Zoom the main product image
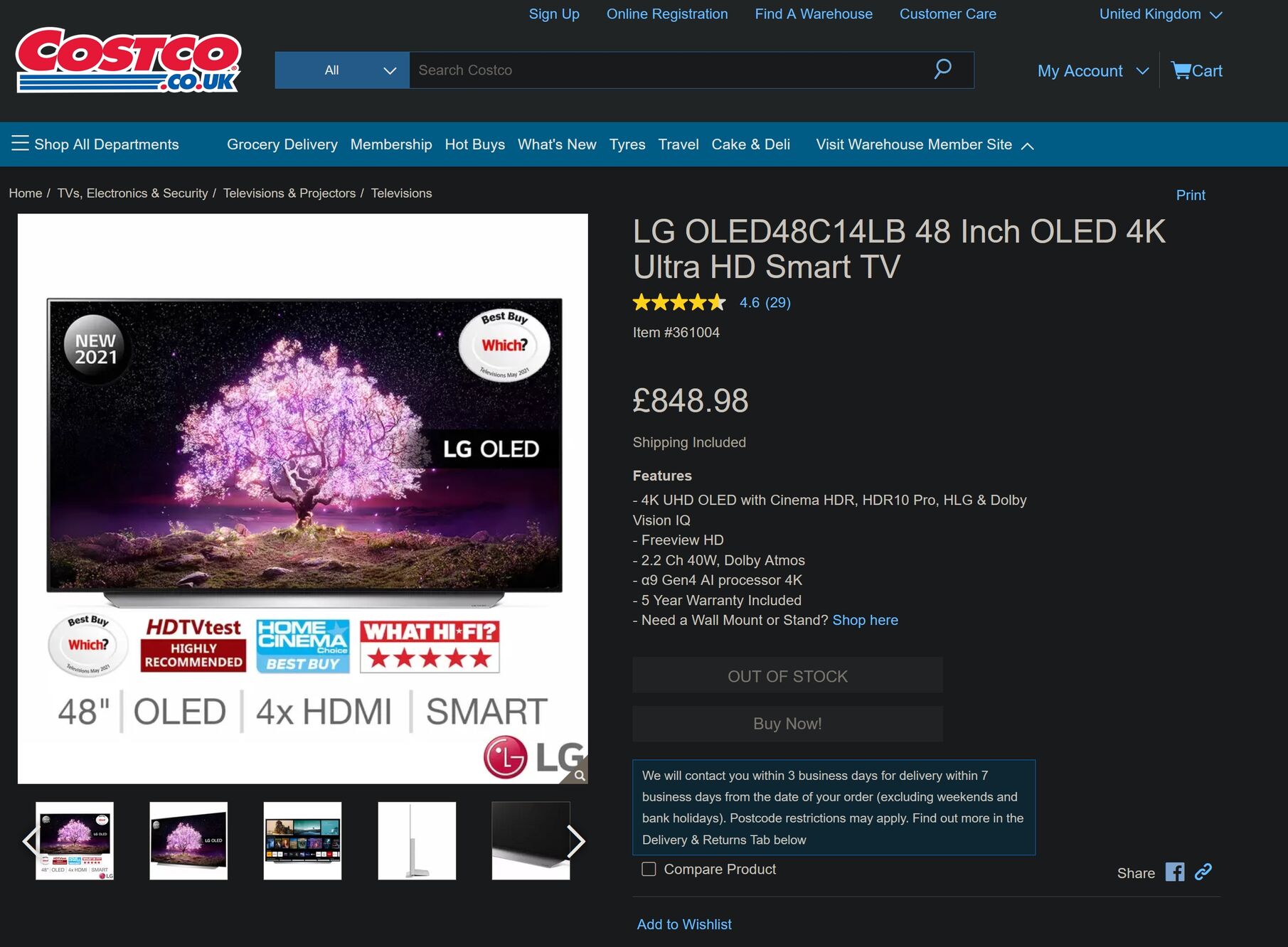This screenshot has width=1288, height=947. (x=580, y=776)
